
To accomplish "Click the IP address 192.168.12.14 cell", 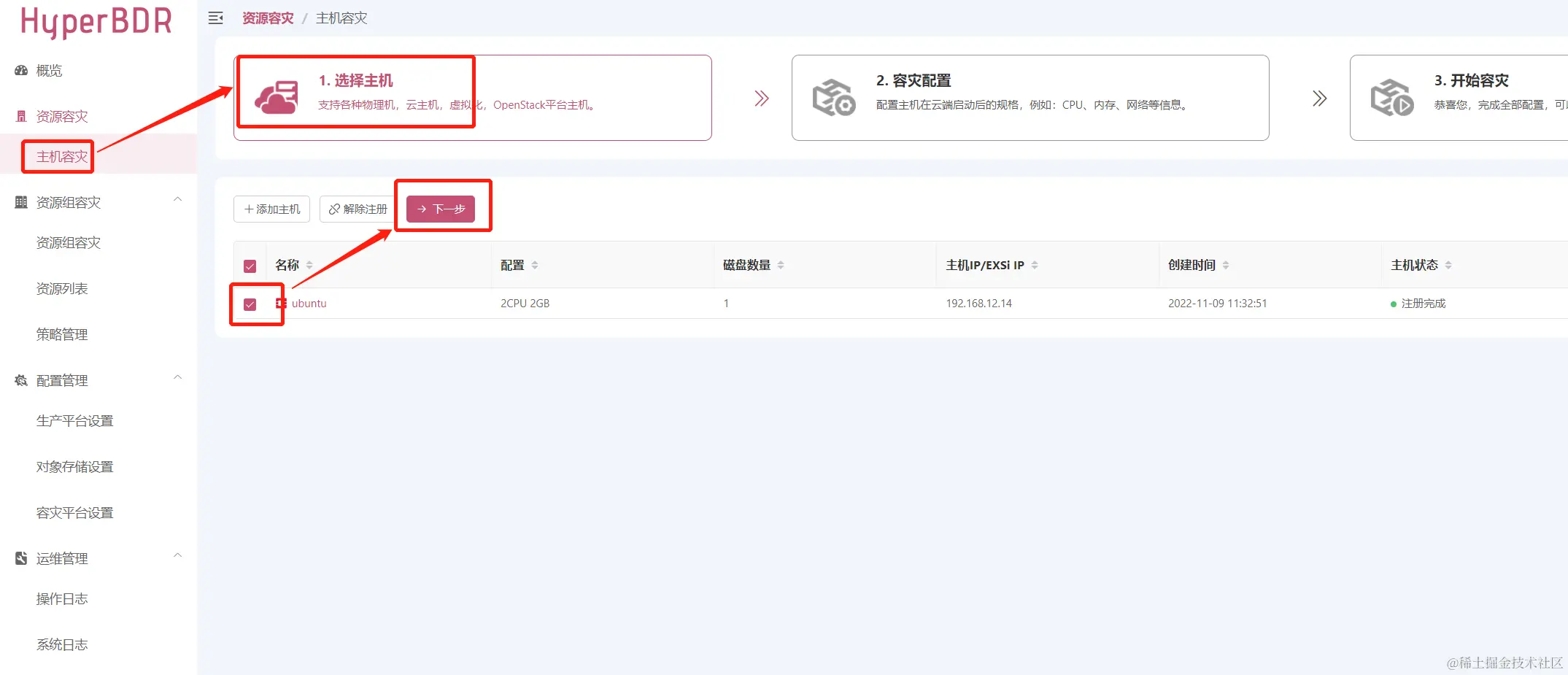I will 979,304.
